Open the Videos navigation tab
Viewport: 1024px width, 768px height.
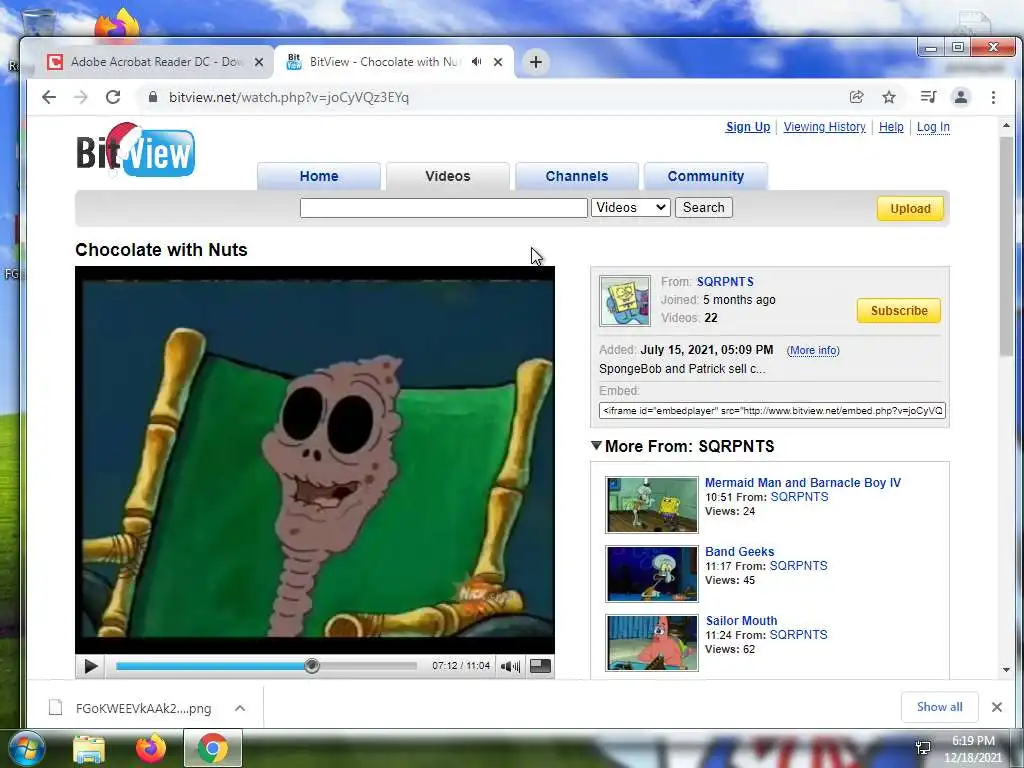tap(447, 176)
